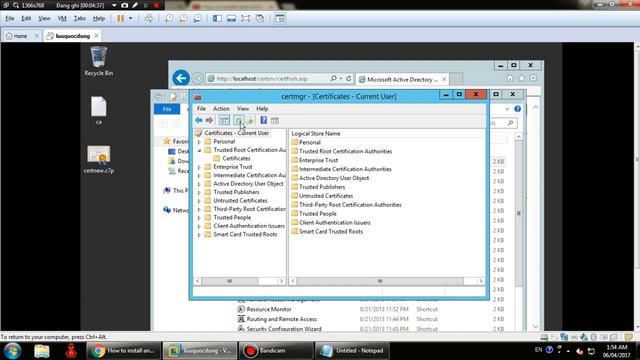This screenshot has height=360, width=640.
Task: Open the VM menu in VMware
Action: pos(62,18)
